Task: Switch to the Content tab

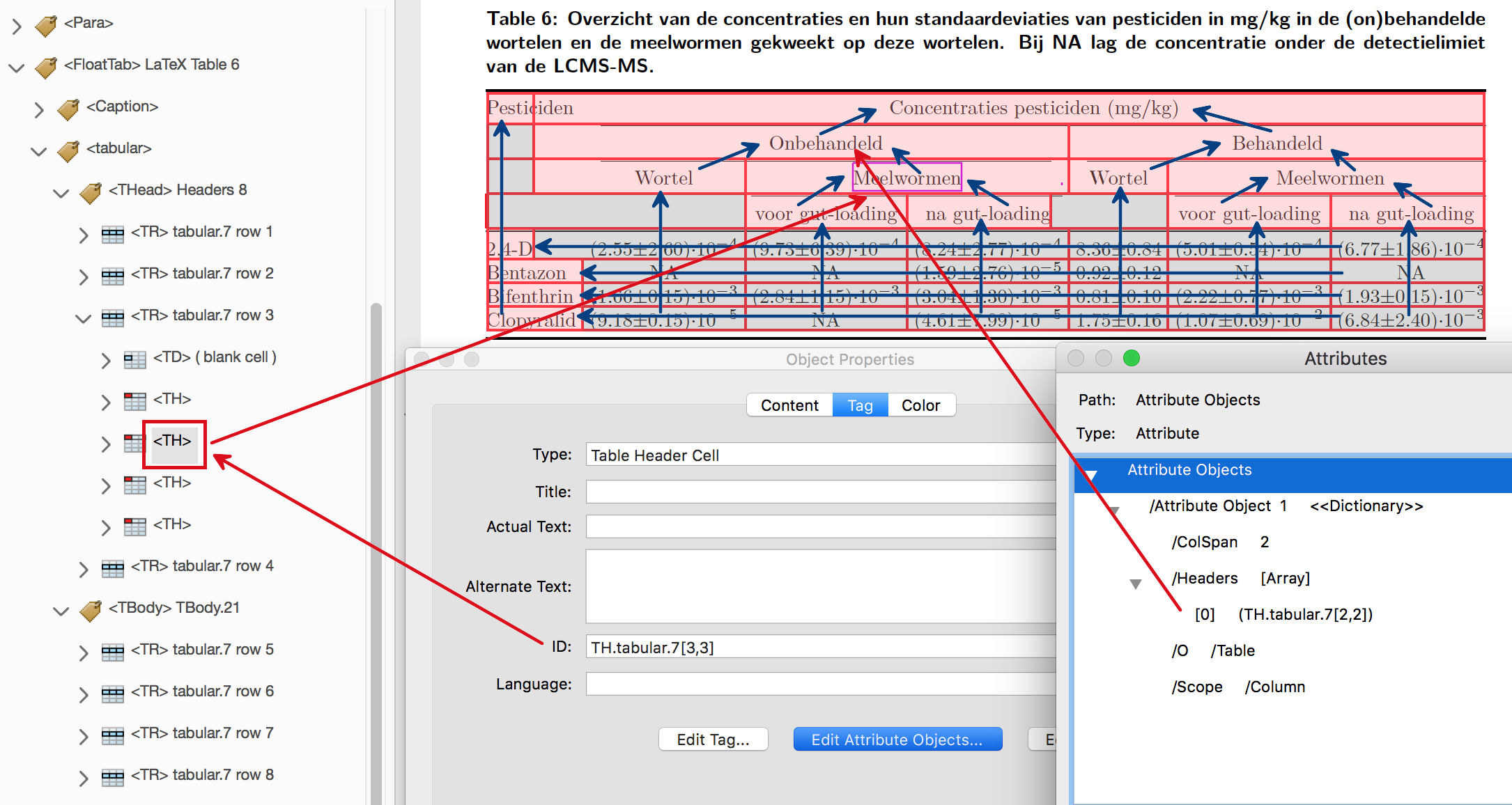Action: coord(789,405)
